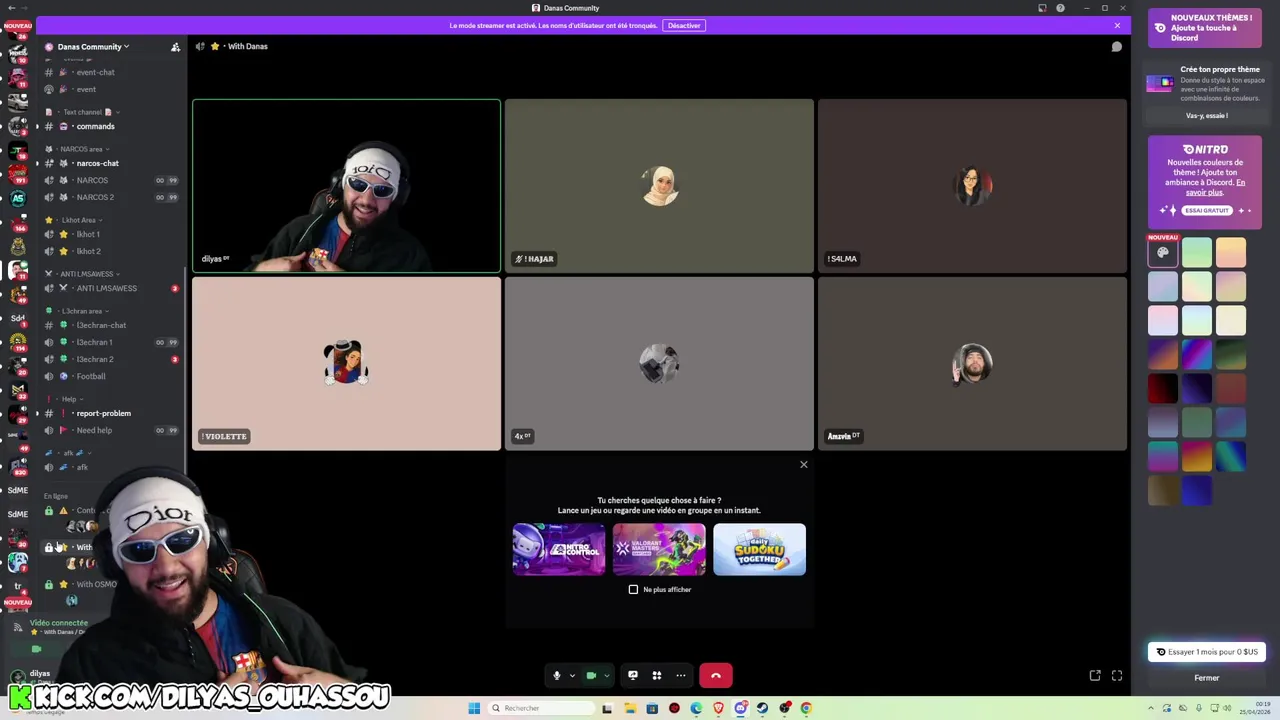Pop out the call window
Screen dimensions: 1280x720
point(1095,676)
